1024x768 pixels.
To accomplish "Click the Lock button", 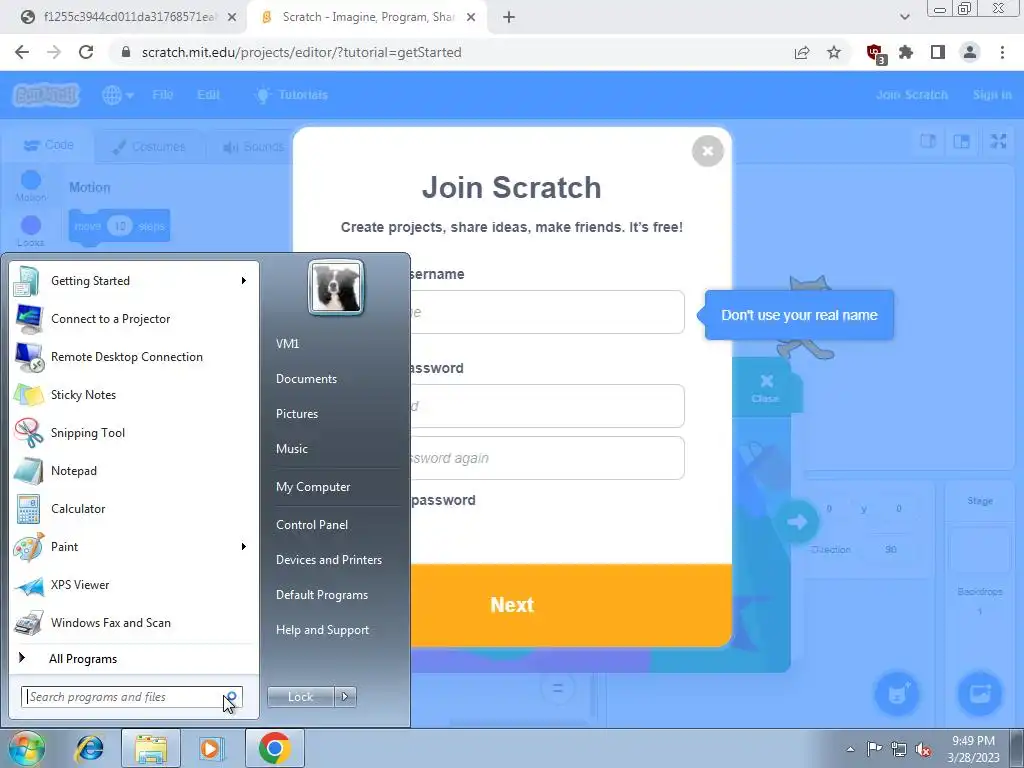I will (x=300, y=697).
